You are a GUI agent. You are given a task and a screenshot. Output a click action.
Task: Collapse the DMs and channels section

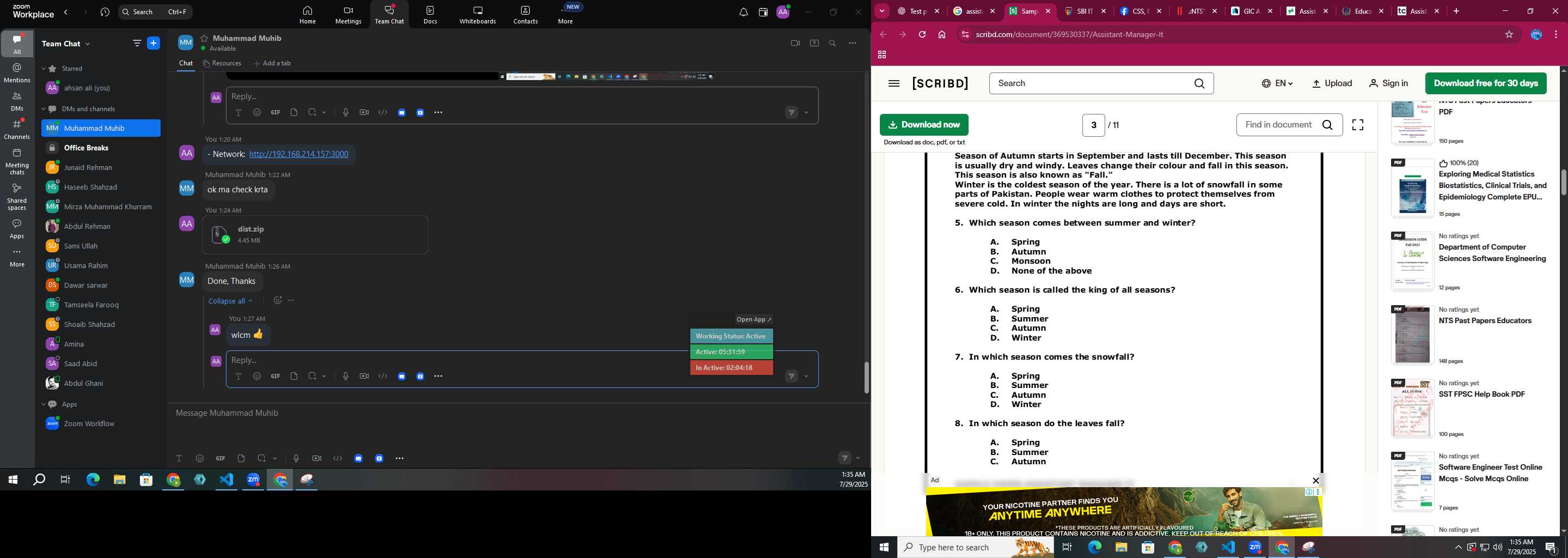click(43, 109)
